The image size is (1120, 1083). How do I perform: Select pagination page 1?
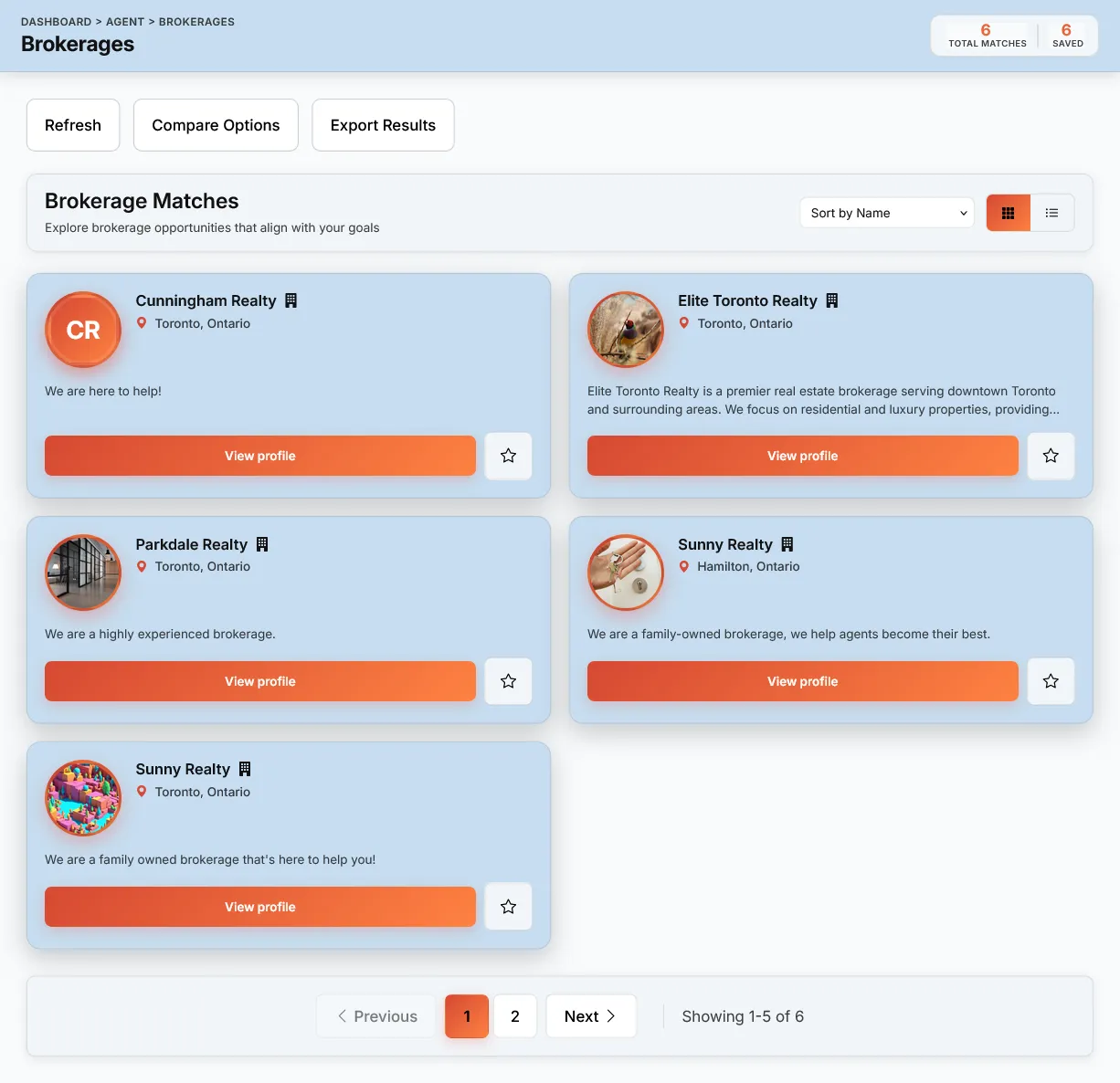[467, 1016]
